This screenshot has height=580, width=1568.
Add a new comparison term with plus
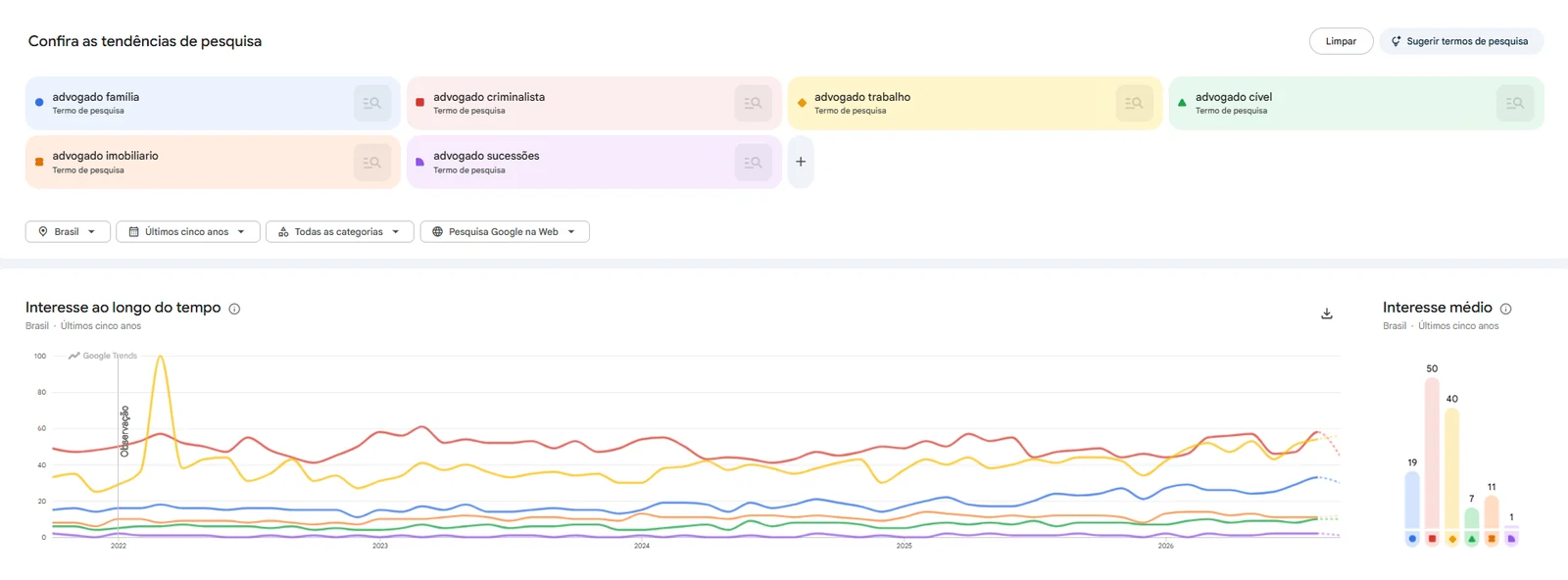pyautogui.click(x=801, y=162)
